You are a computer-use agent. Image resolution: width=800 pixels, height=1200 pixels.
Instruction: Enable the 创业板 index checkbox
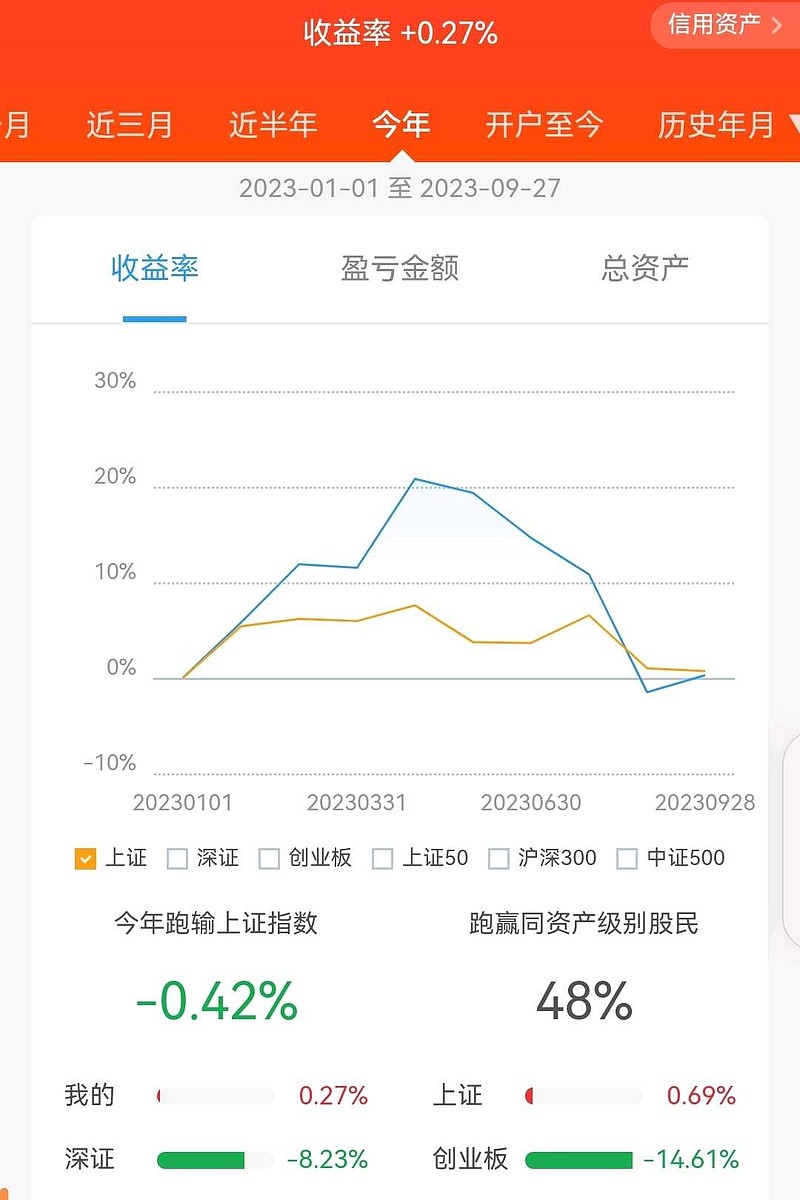pyautogui.click(x=269, y=858)
